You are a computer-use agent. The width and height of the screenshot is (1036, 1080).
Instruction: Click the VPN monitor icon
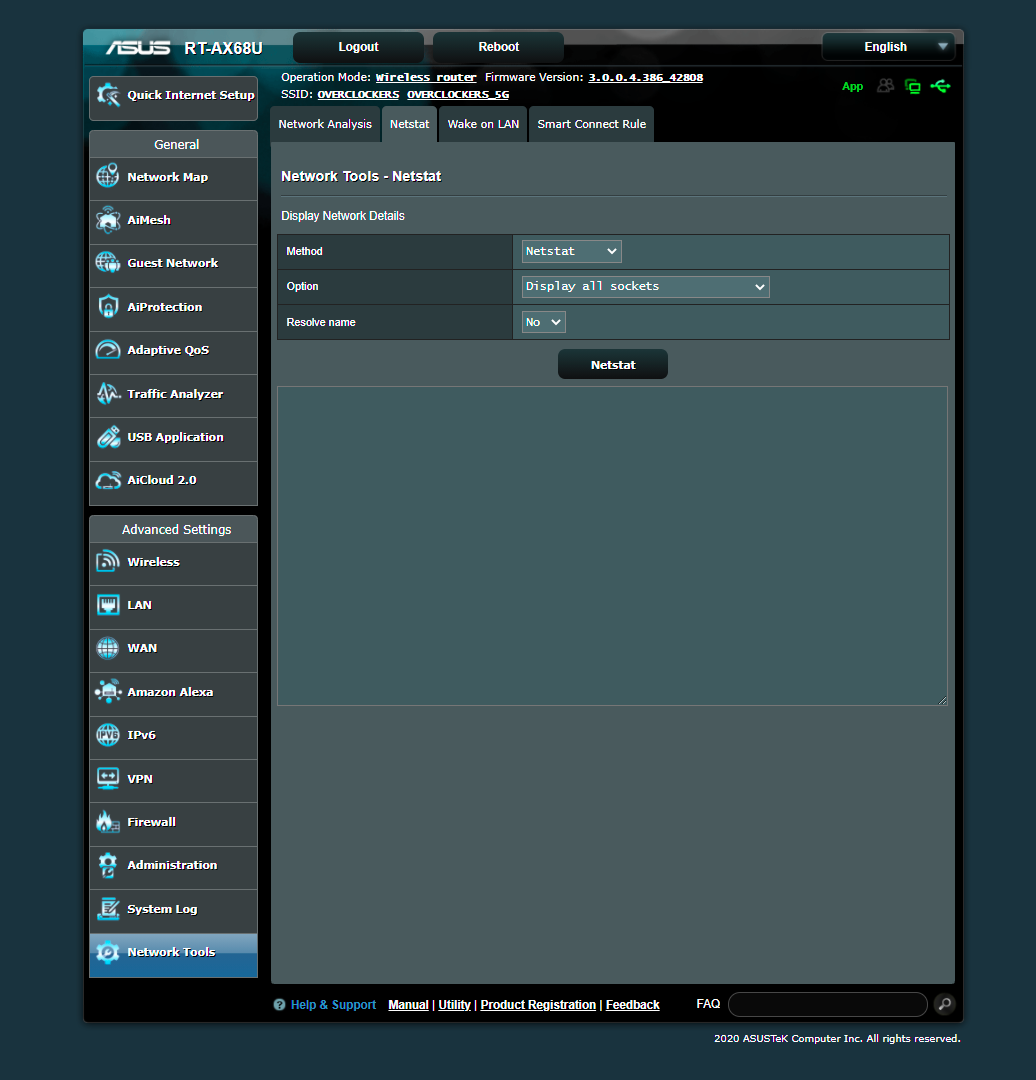coord(108,778)
